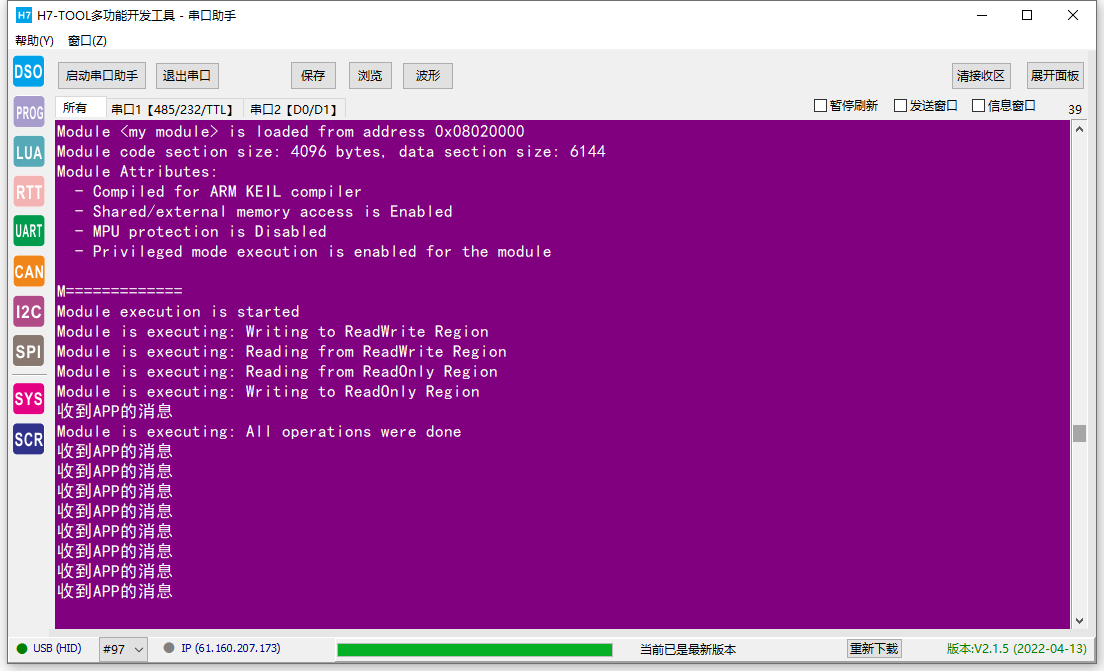Click the 展开面板 button
1104x671 pixels.
click(1055, 75)
